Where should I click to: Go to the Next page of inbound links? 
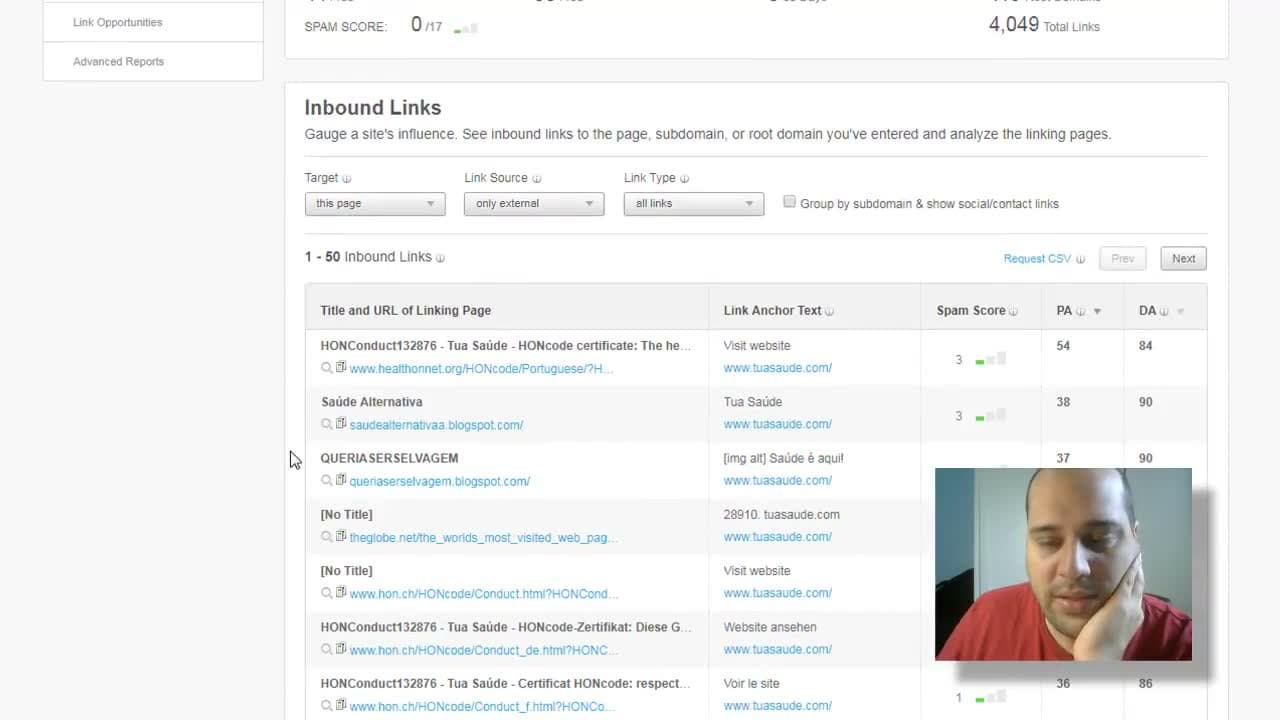coord(1184,258)
